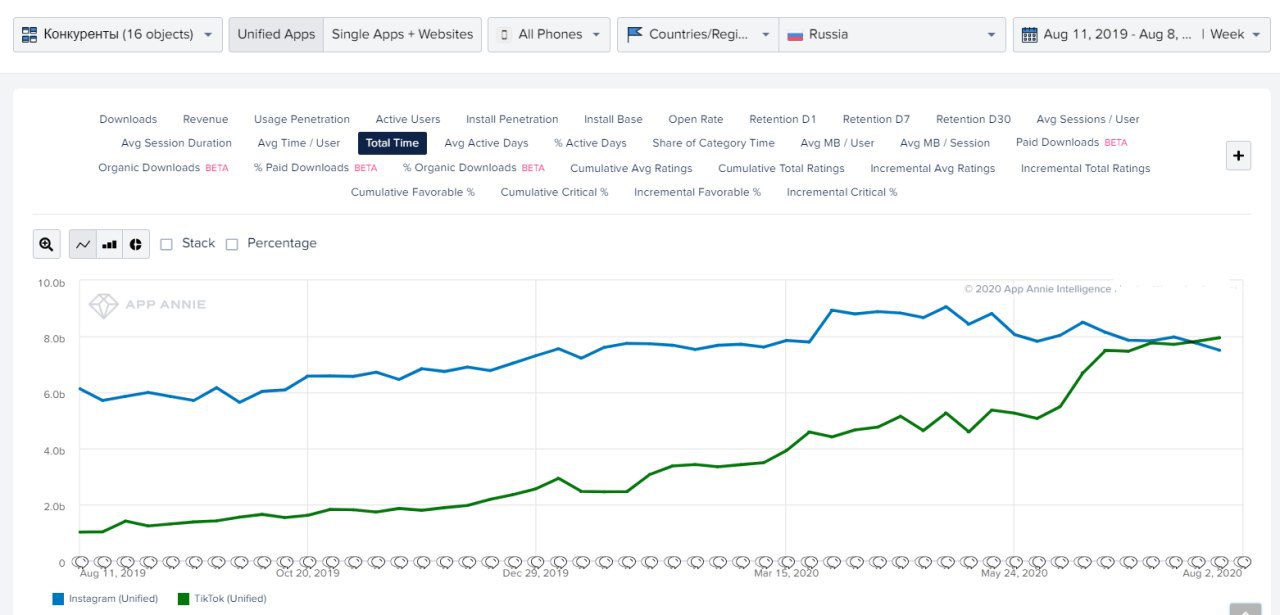Screen dimensions: 1280x615
Task: Click the scroll-to-top arrow button
Action: click(1245, 609)
